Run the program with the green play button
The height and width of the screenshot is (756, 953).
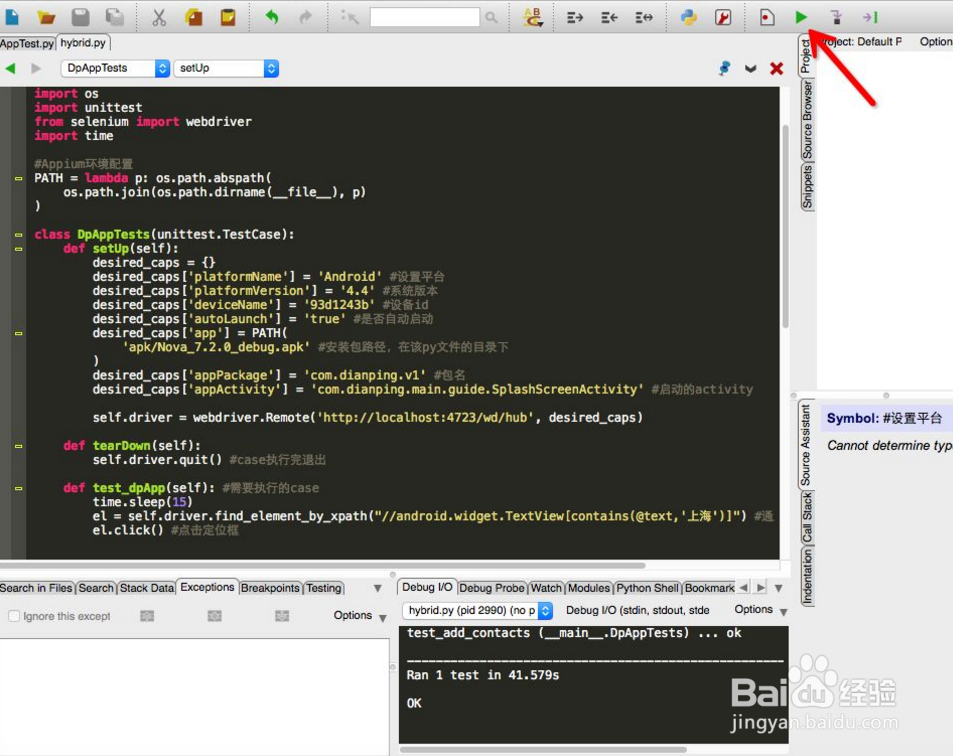click(801, 17)
